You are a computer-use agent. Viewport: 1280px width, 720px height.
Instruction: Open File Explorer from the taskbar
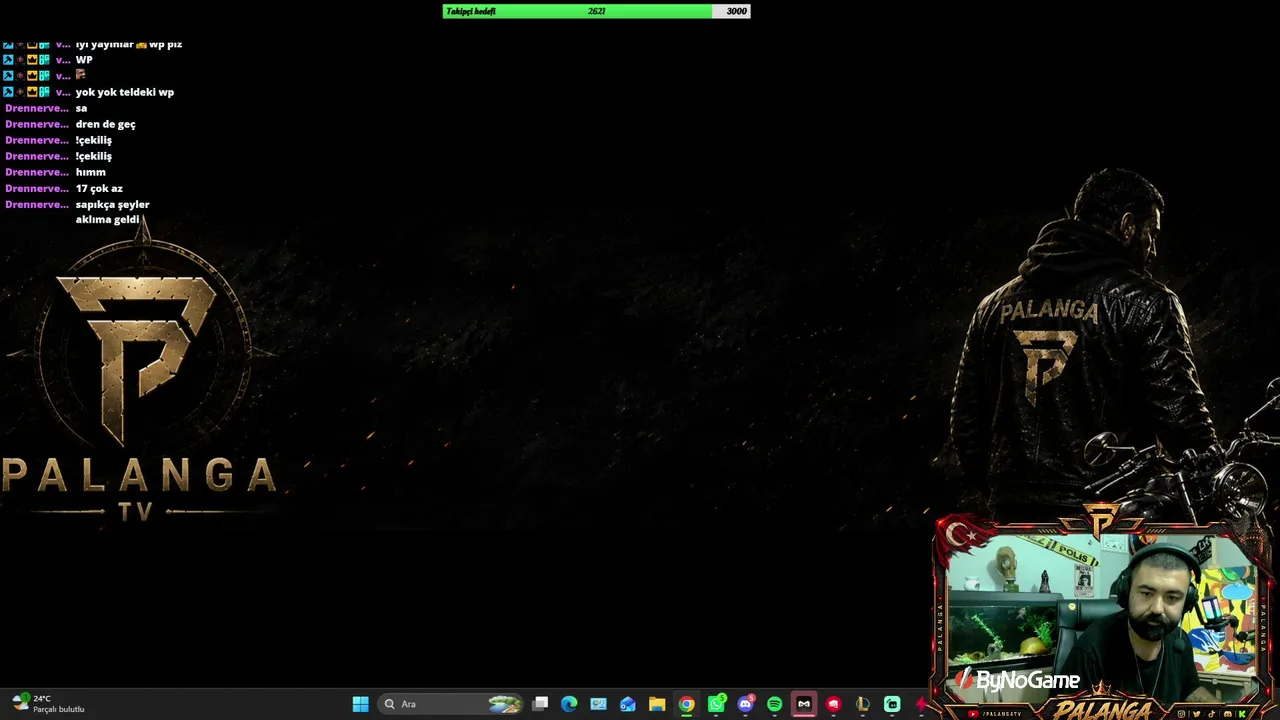tap(657, 704)
